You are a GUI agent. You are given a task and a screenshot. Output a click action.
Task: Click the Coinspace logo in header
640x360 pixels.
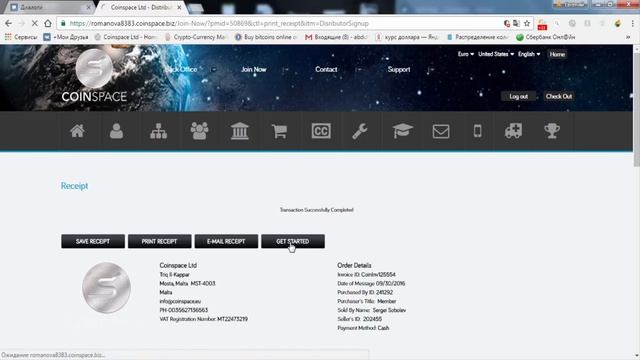tap(94, 76)
